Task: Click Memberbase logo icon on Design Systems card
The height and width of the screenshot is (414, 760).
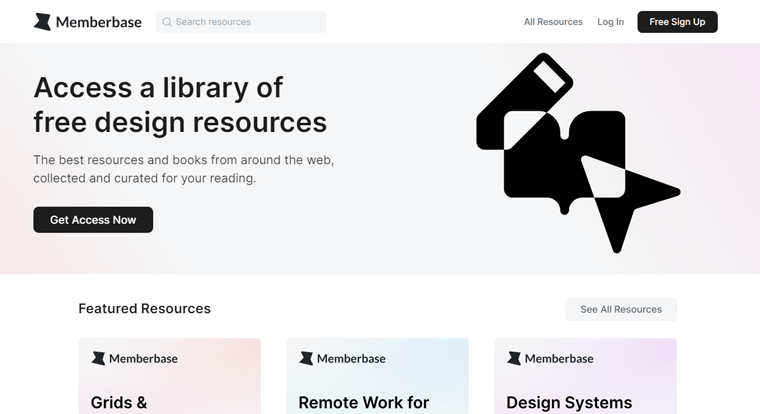Action: point(514,358)
